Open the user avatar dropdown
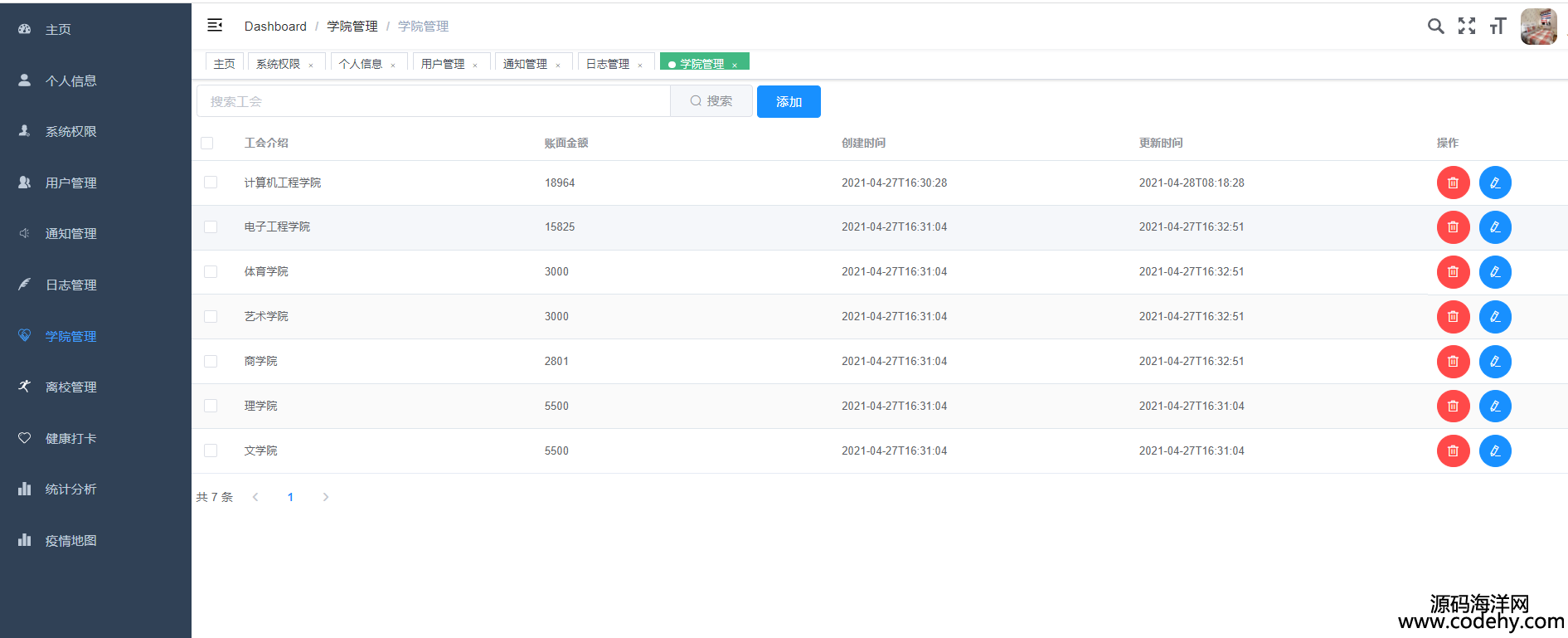The height and width of the screenshot is (638, 1568). click(x=1539, y=27)
